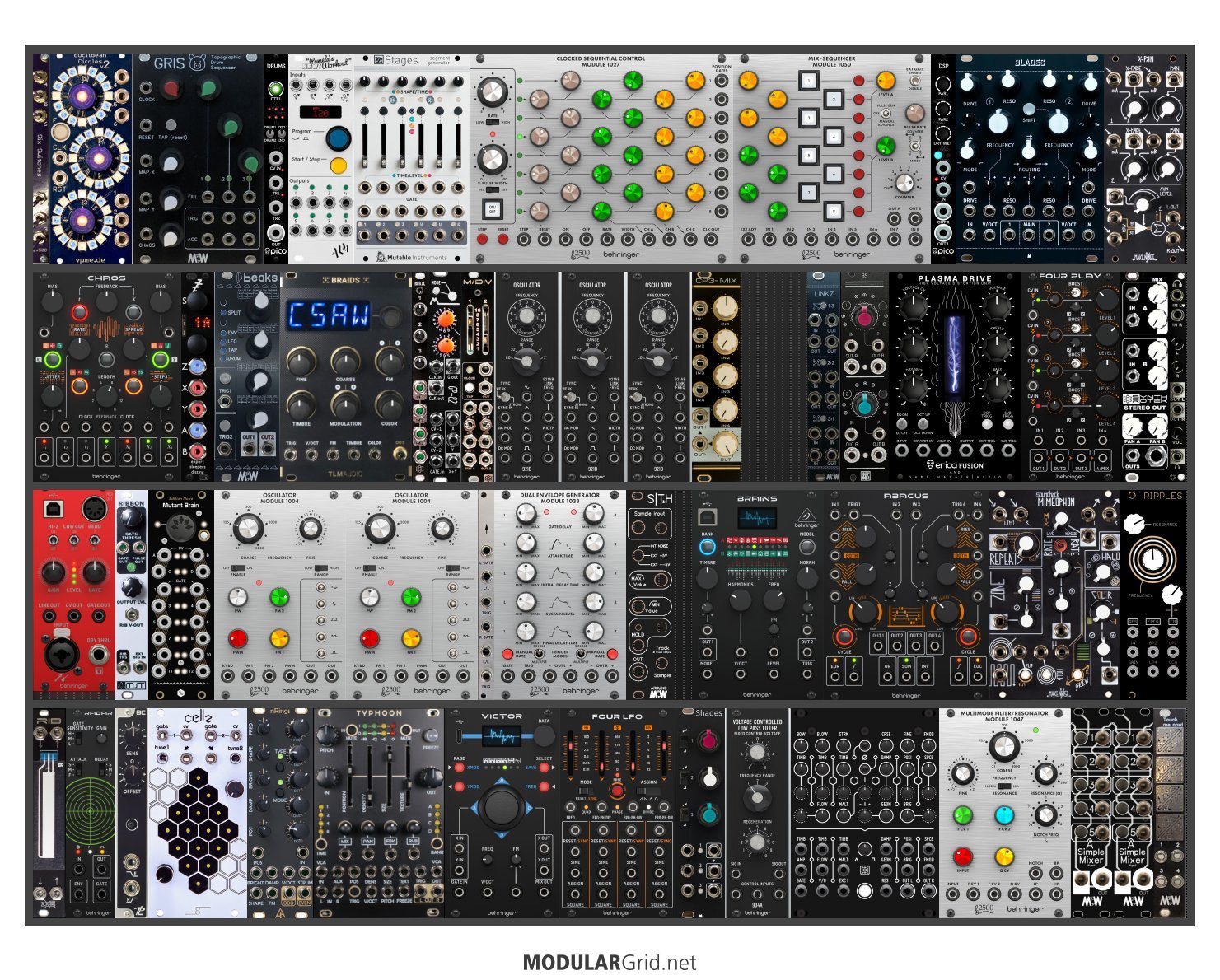Image resolution: width=1220 pixels, height=980 pixels.
Task: Select the LINKZ module
Action: pyautogui.click(x=824, y=376)
